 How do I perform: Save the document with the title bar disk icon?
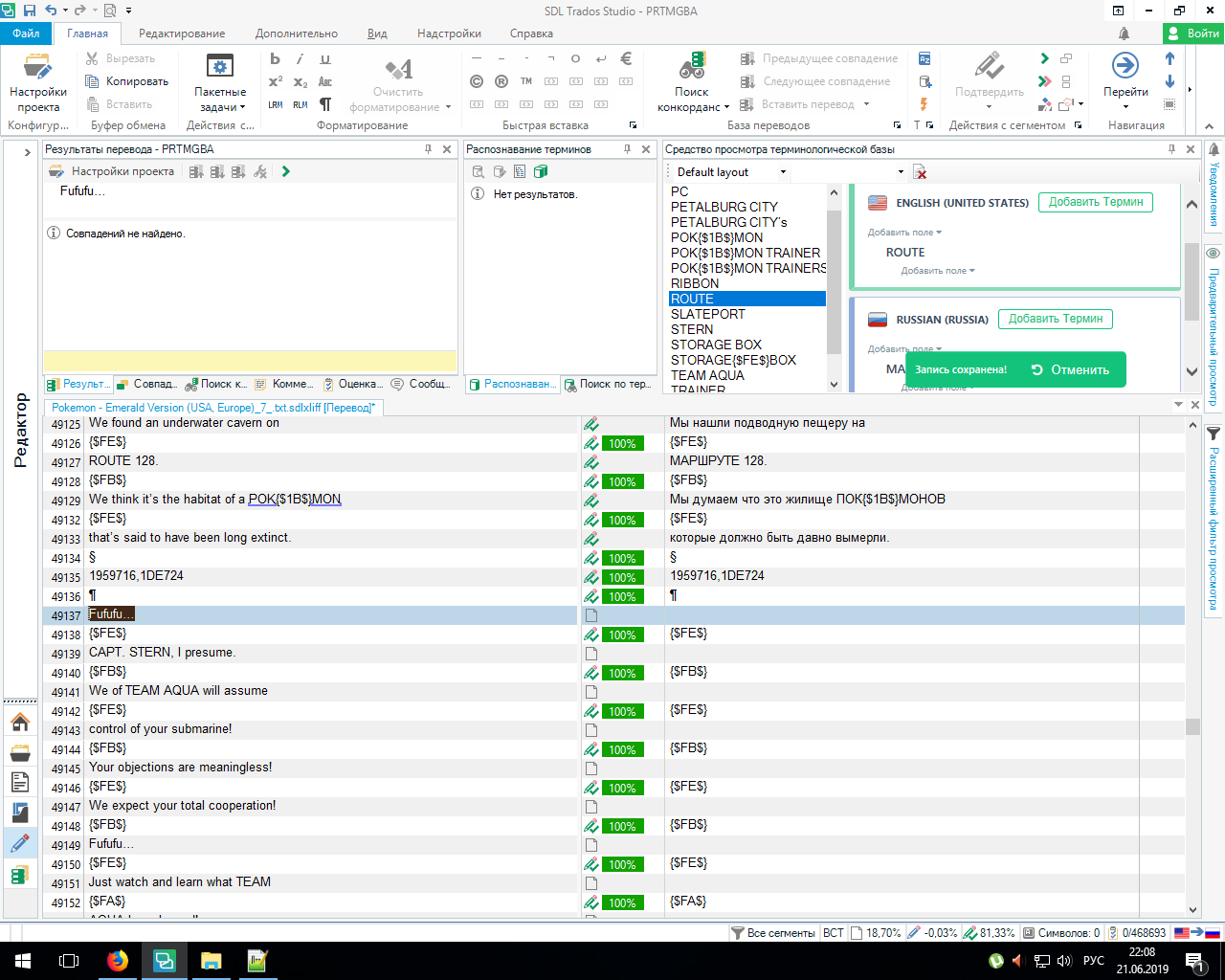(29, 11)
